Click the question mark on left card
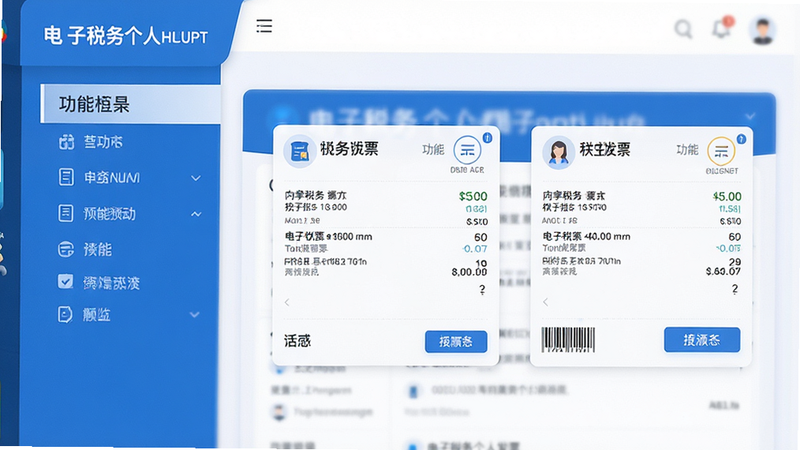The image size is (800, 450). [x=482, y=290]
